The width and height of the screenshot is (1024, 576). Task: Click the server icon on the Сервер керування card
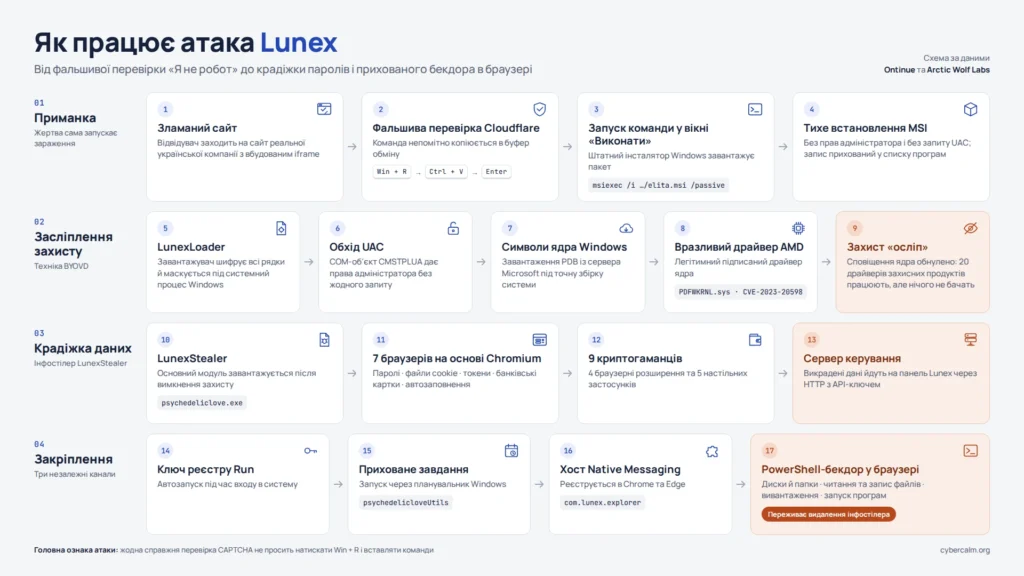(x=970, y=340)
